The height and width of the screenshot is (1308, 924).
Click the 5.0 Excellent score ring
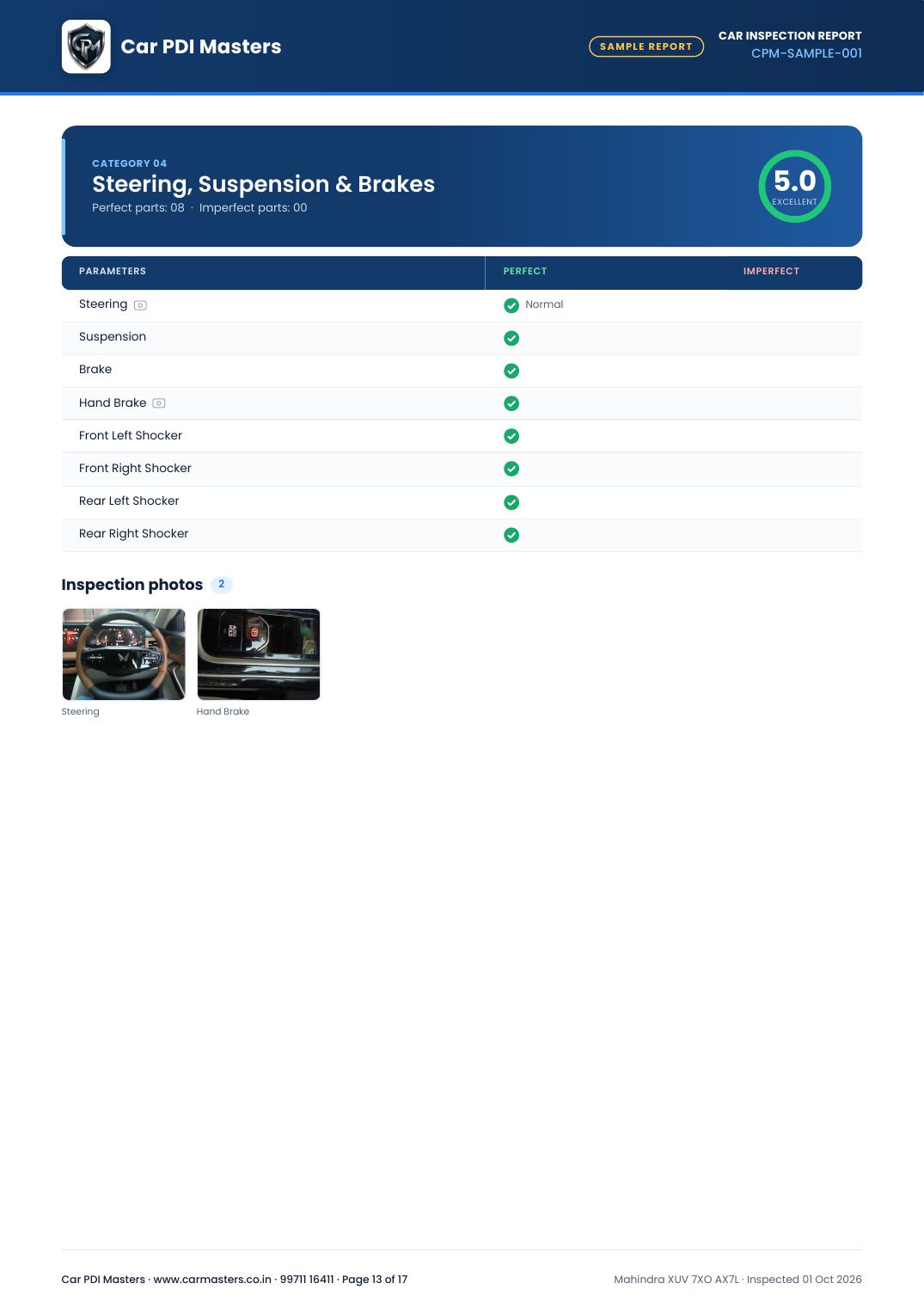coord(795,186)
